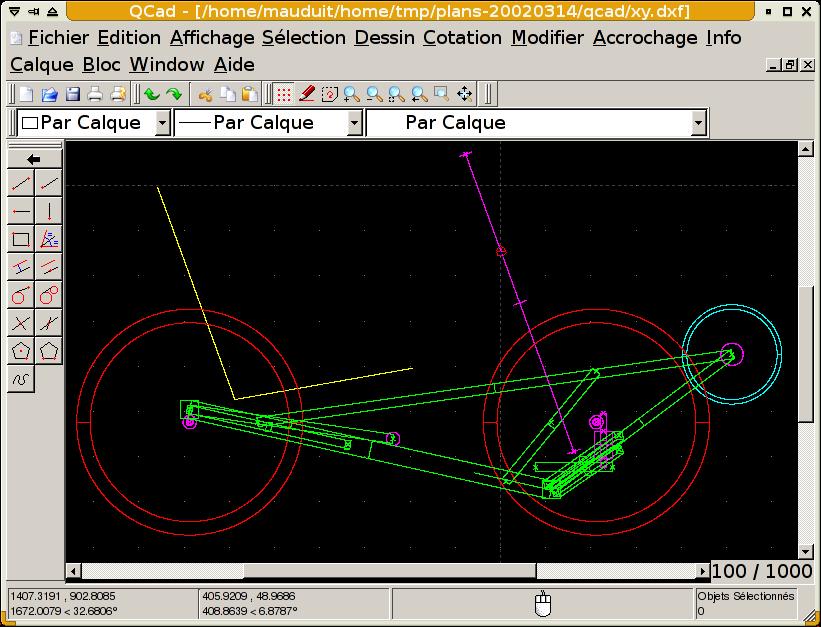Paste from the clipboard icon

[250, 94]
